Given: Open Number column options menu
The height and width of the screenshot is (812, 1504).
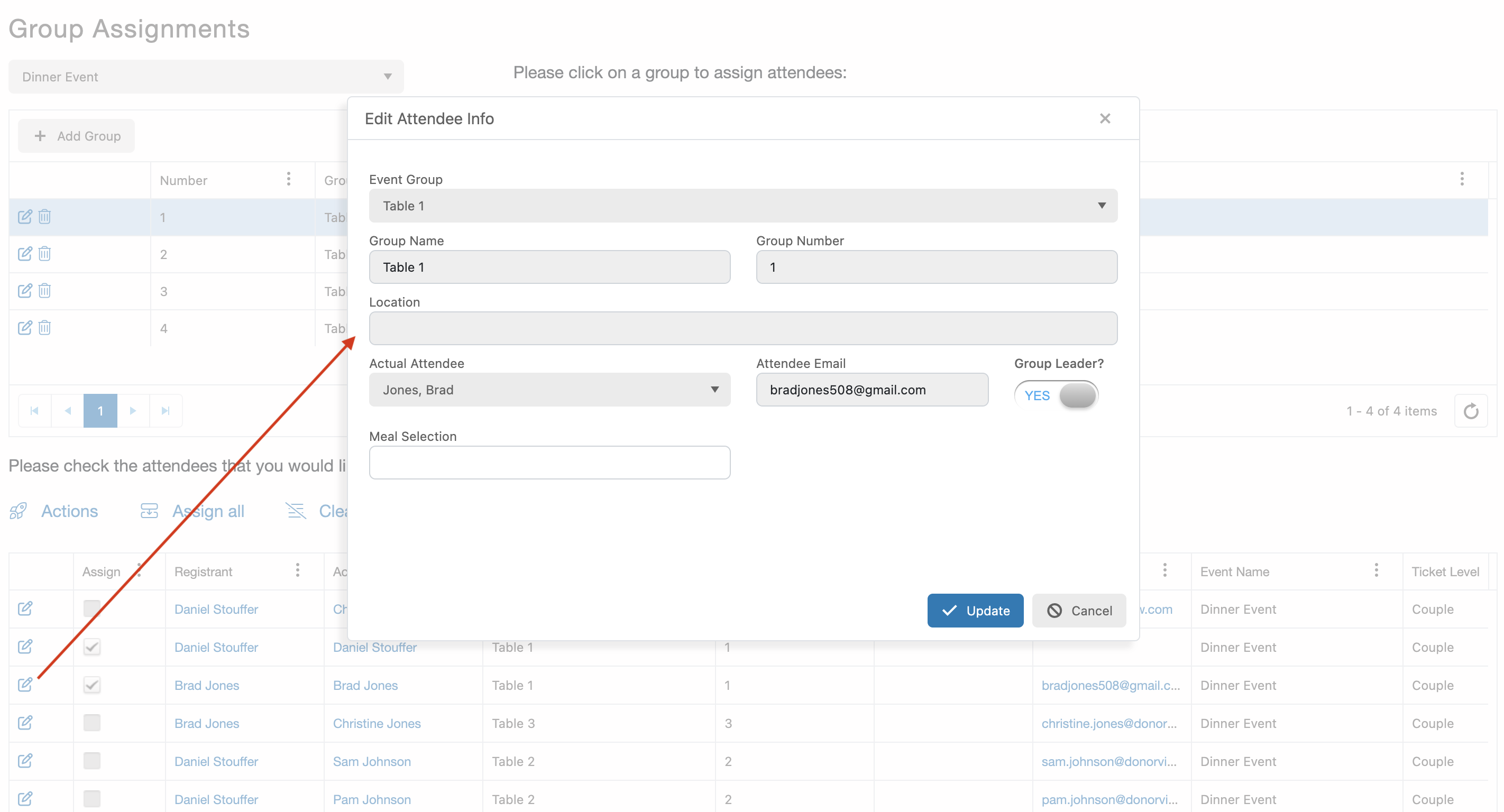Looking at the screenshot, I should [288, 179].
